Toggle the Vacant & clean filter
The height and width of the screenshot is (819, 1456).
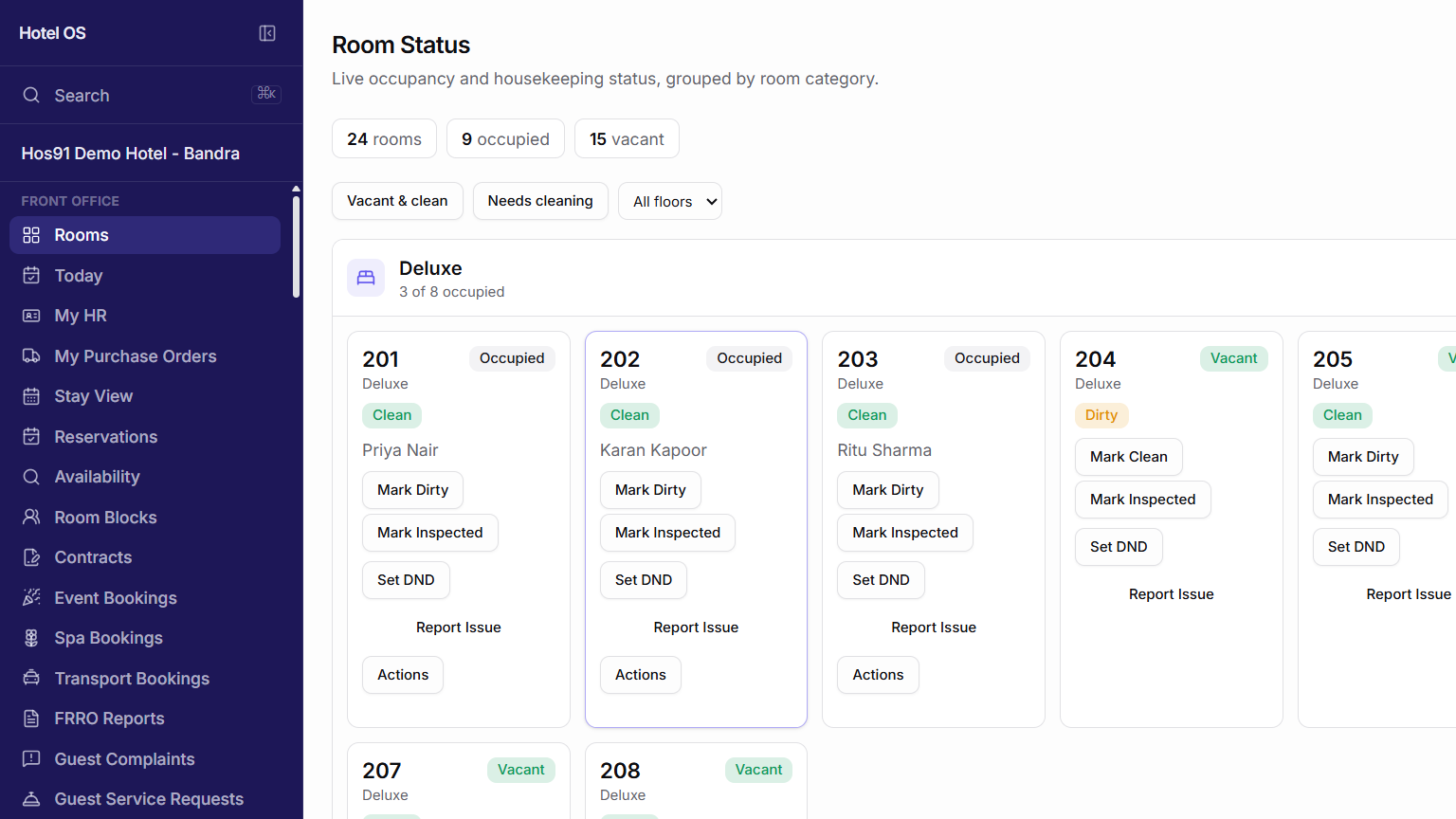click(397, 201)
